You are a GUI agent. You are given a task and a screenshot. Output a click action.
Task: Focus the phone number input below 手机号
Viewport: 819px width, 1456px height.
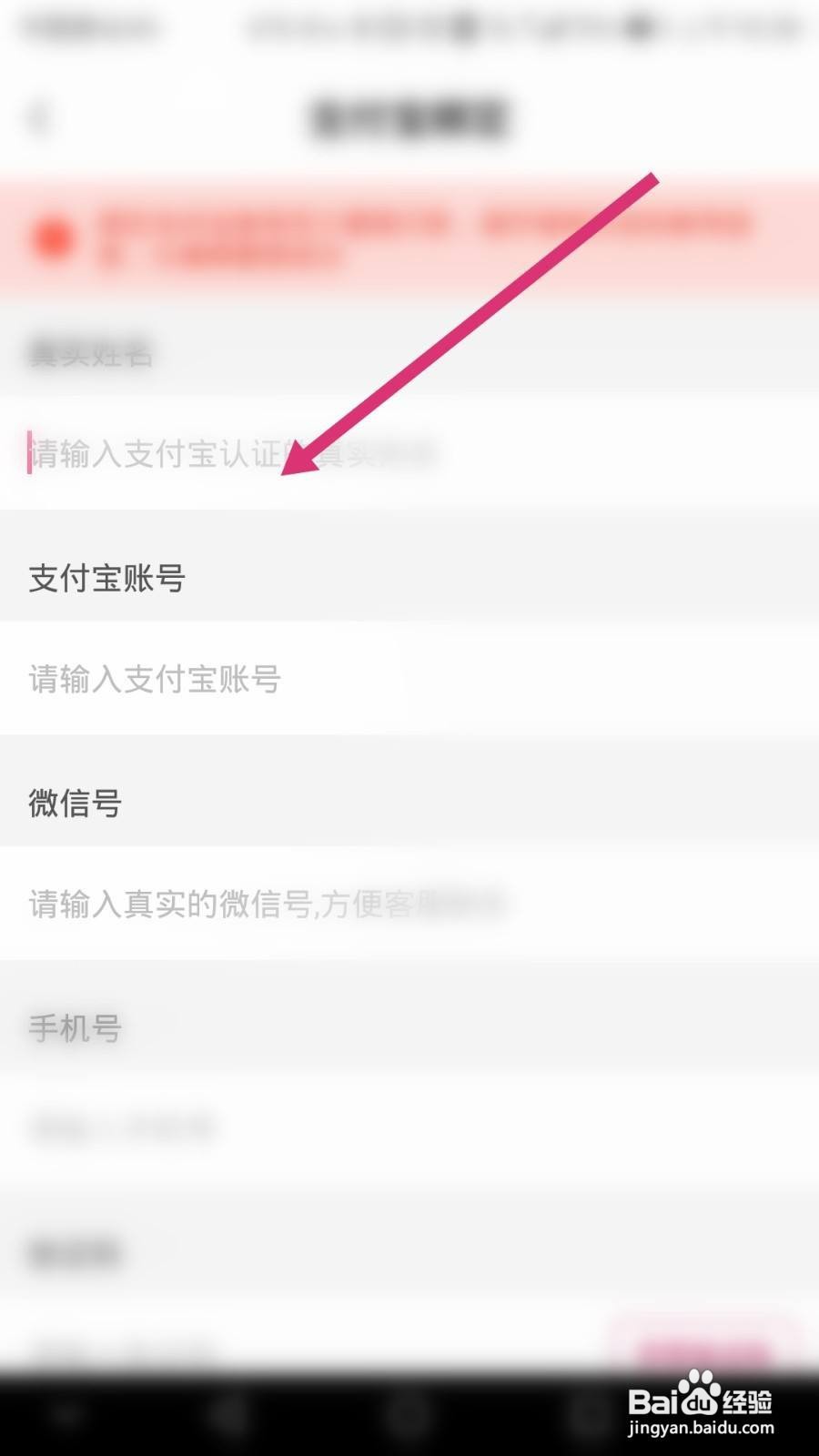click(x=409, y=1128)
